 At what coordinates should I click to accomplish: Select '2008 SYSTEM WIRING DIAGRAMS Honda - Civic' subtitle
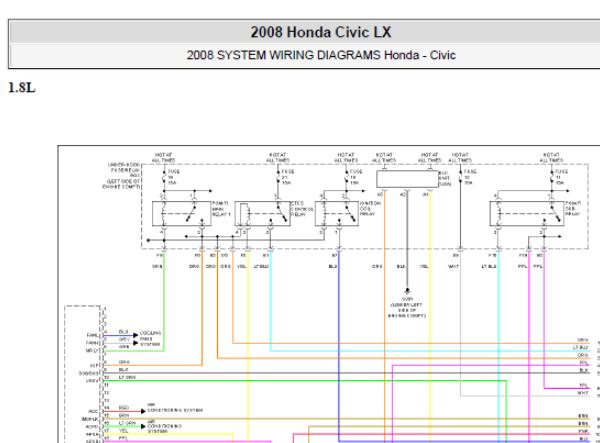pyautogui.click(x=321, y=55)
